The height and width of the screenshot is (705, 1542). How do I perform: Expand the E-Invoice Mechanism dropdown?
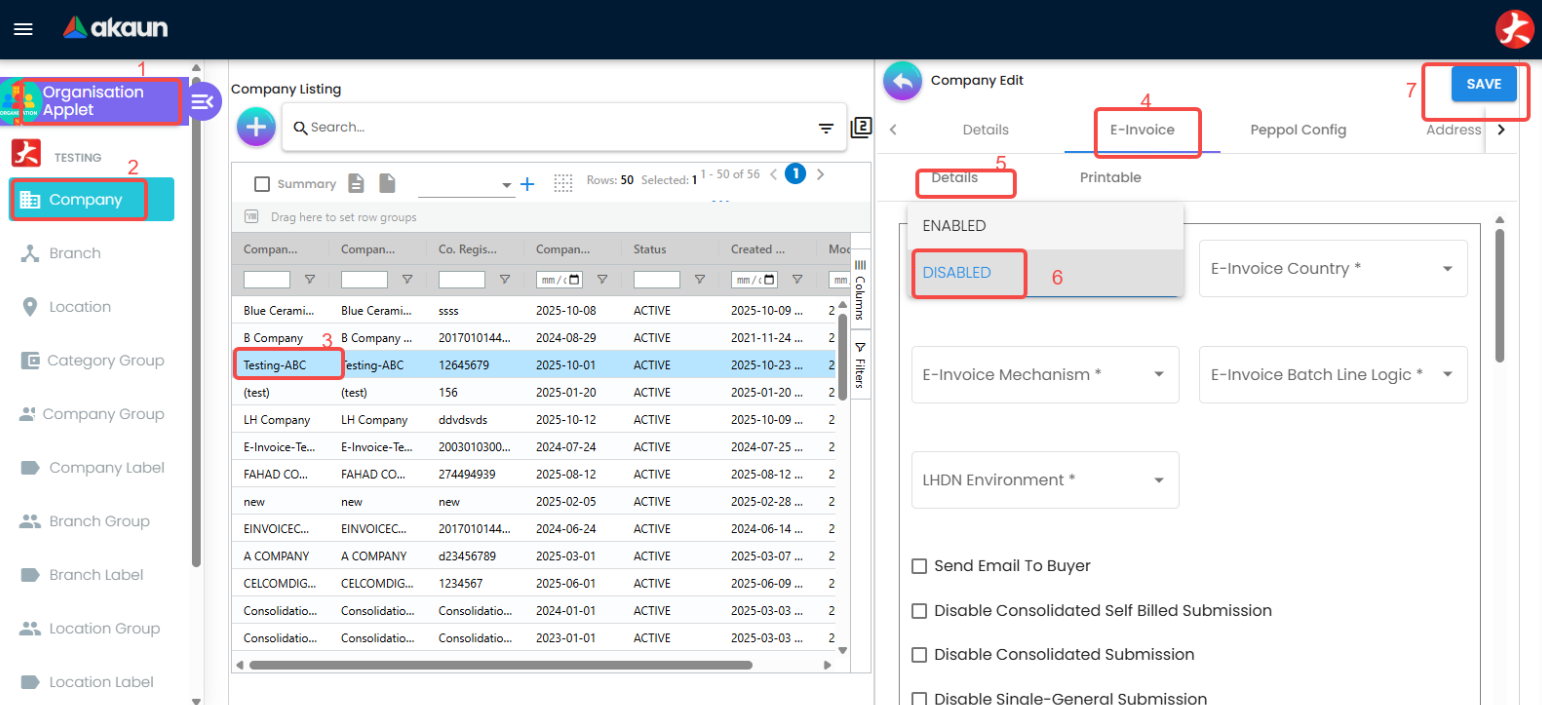click(1044, 374)
